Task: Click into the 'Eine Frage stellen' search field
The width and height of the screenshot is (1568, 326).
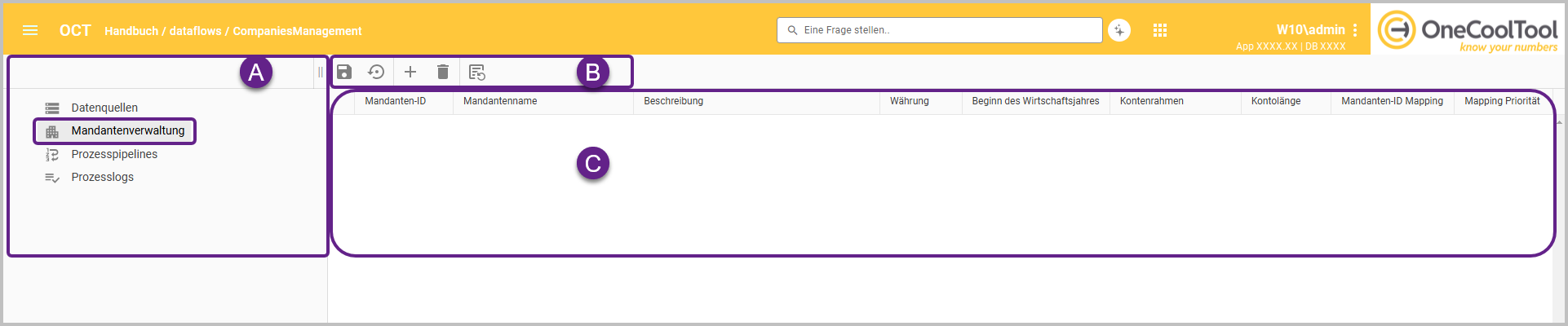Action: (946, 30)
